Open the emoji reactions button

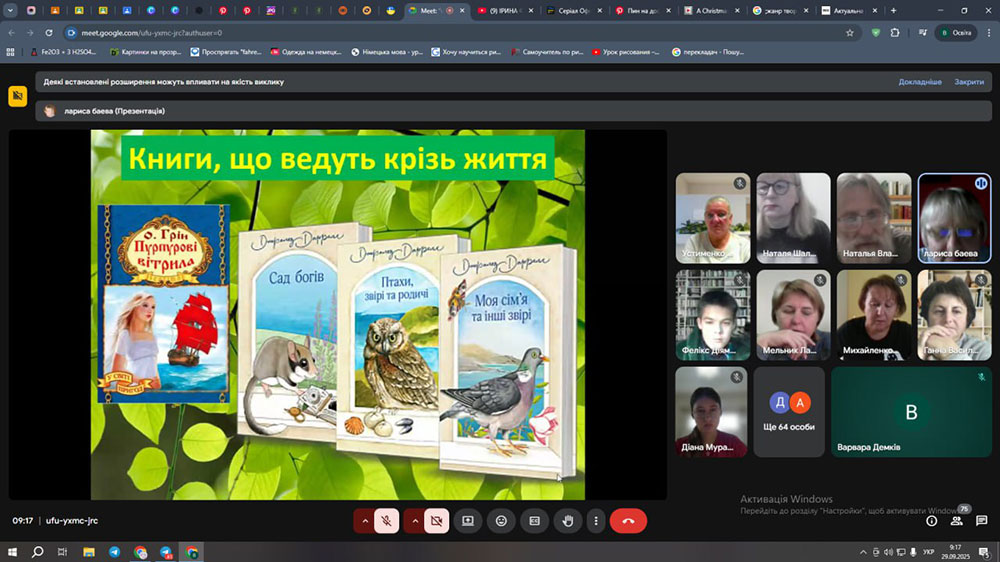501,521
